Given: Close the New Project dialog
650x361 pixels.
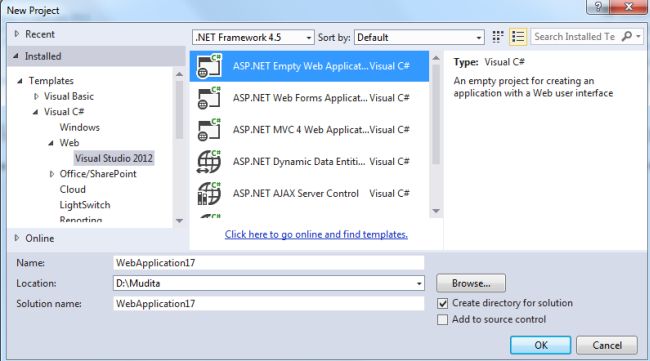Looking at the screenshot, I should (x=628, y=7).
